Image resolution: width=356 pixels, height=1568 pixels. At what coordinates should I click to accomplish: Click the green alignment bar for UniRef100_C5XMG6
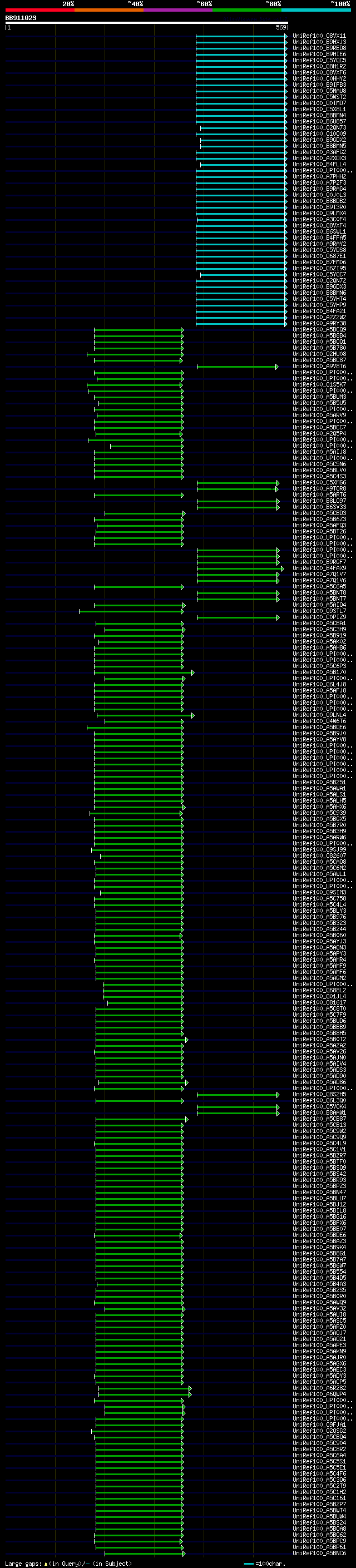tap(238, 483)
